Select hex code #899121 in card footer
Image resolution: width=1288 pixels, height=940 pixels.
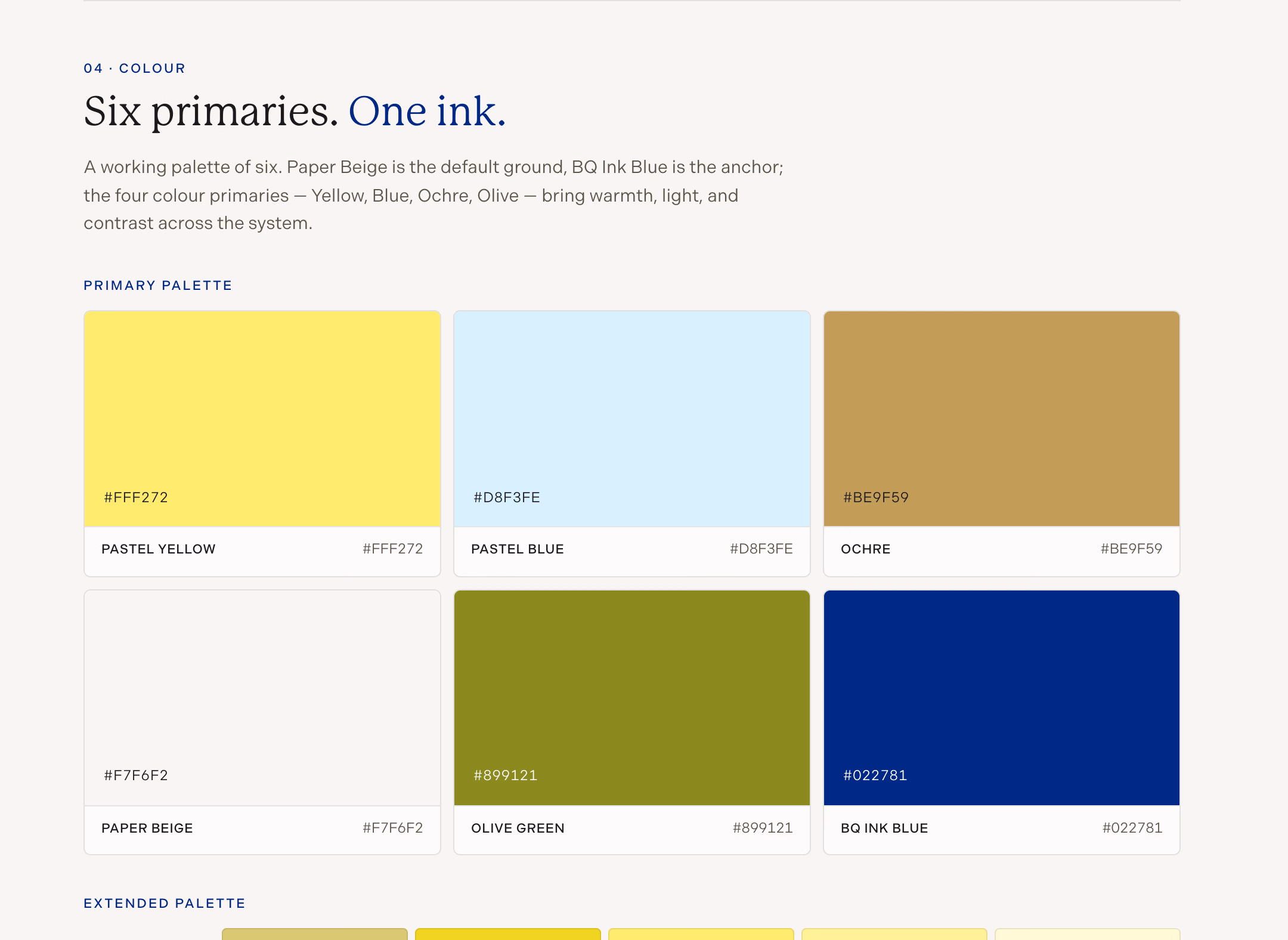coord(763,828)
